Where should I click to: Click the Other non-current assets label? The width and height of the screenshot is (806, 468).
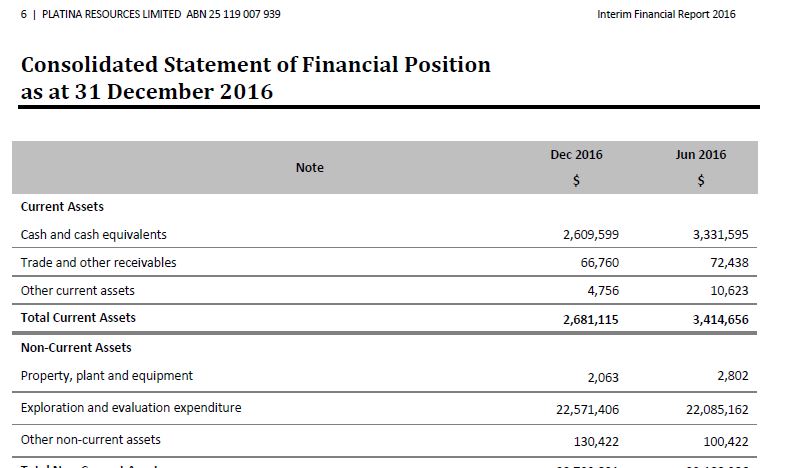pos(90,440)
